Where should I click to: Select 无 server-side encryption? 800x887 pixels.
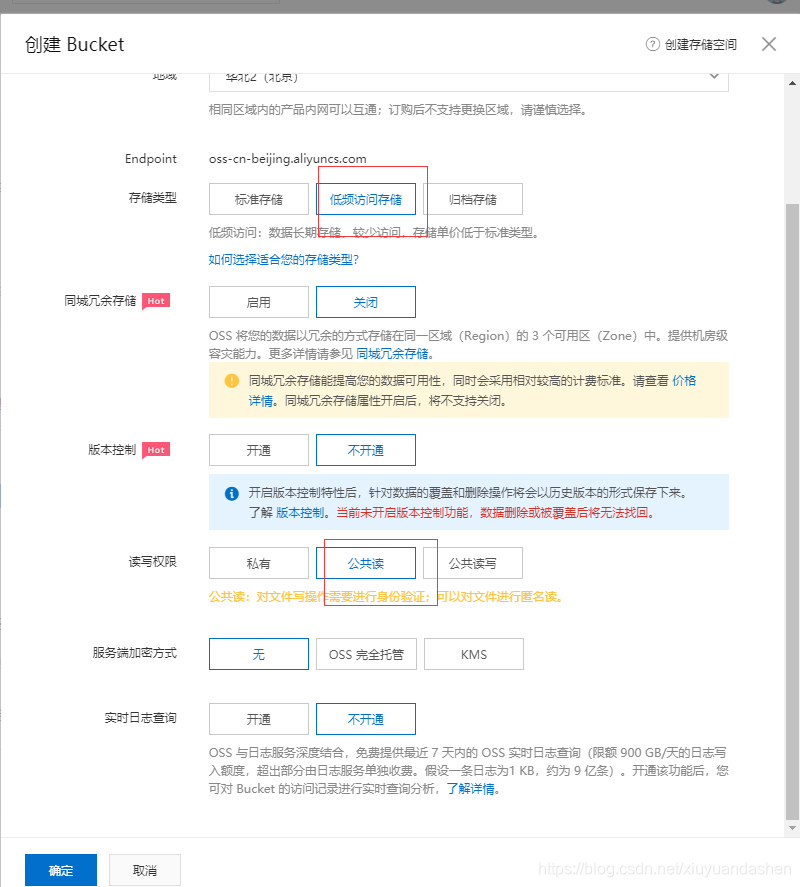258,654
